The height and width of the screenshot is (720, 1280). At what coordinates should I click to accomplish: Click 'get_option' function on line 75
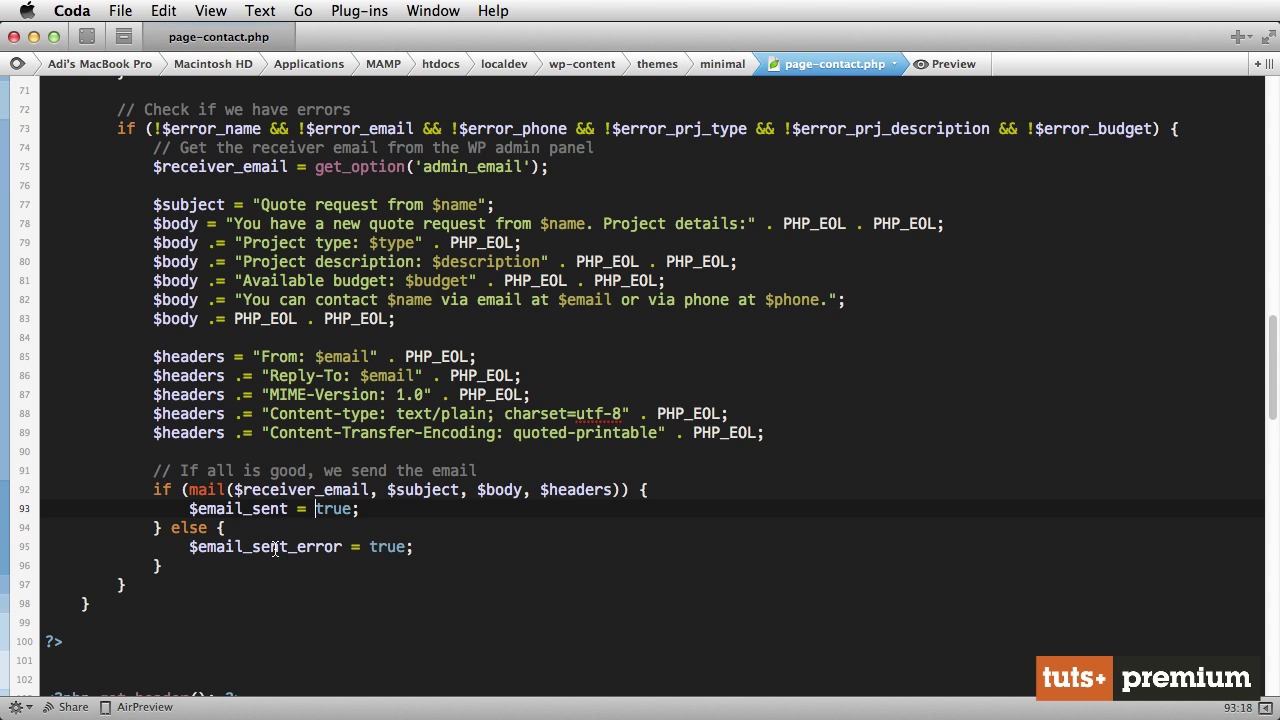(360, 167)
